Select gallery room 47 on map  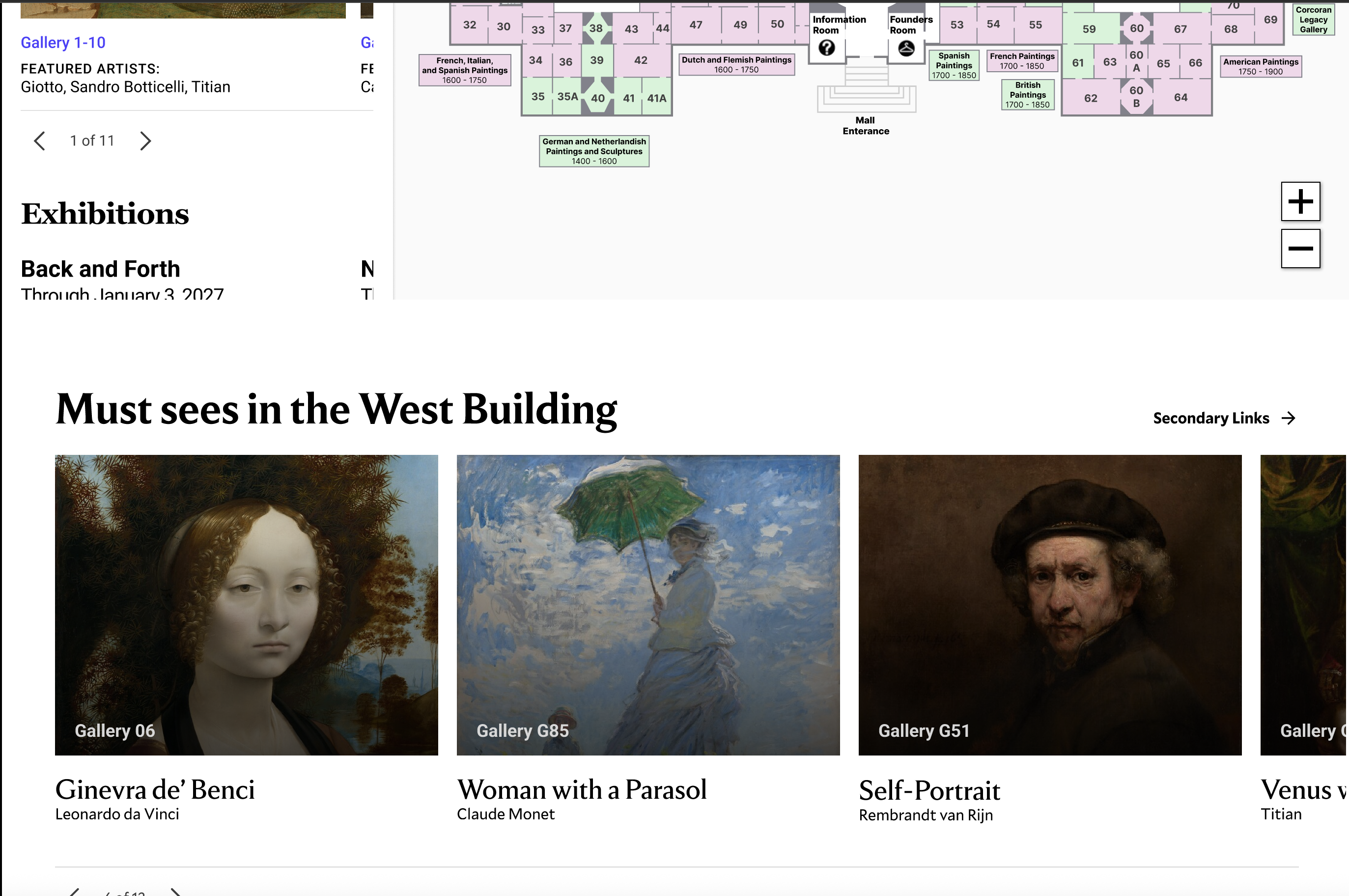pyautogui.click(x=695, y=25)
